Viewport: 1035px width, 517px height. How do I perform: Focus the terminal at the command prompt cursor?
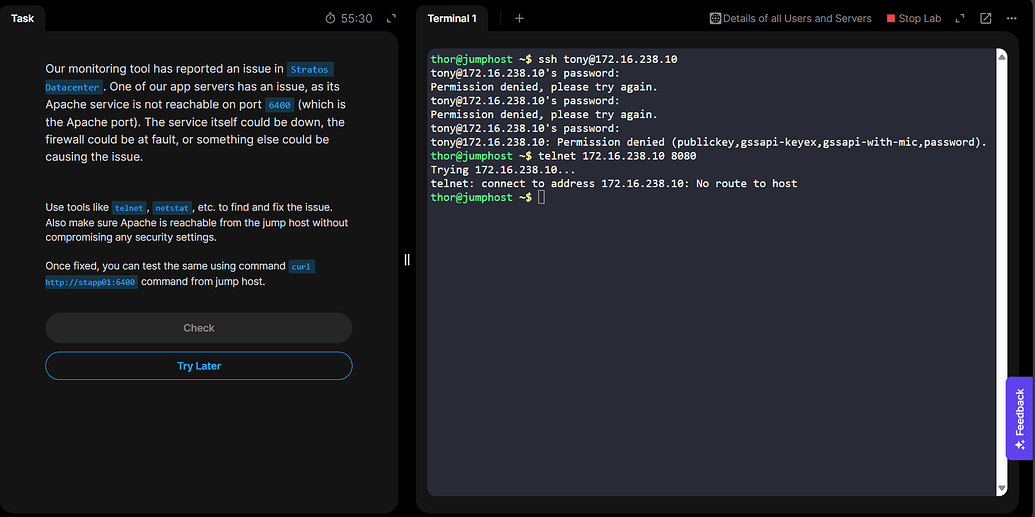[x=541, y=198]
